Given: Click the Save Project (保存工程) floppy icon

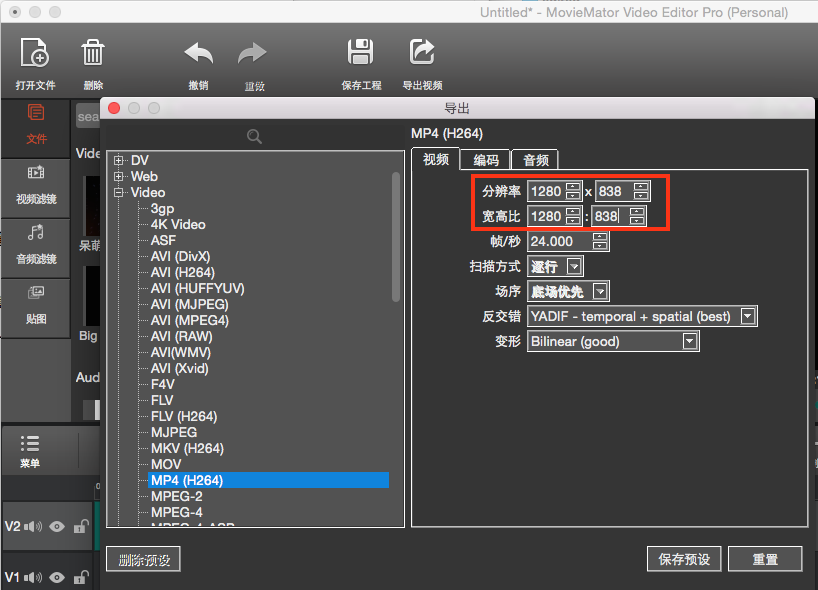Looking at the screenshot, I should click(360, 52).
